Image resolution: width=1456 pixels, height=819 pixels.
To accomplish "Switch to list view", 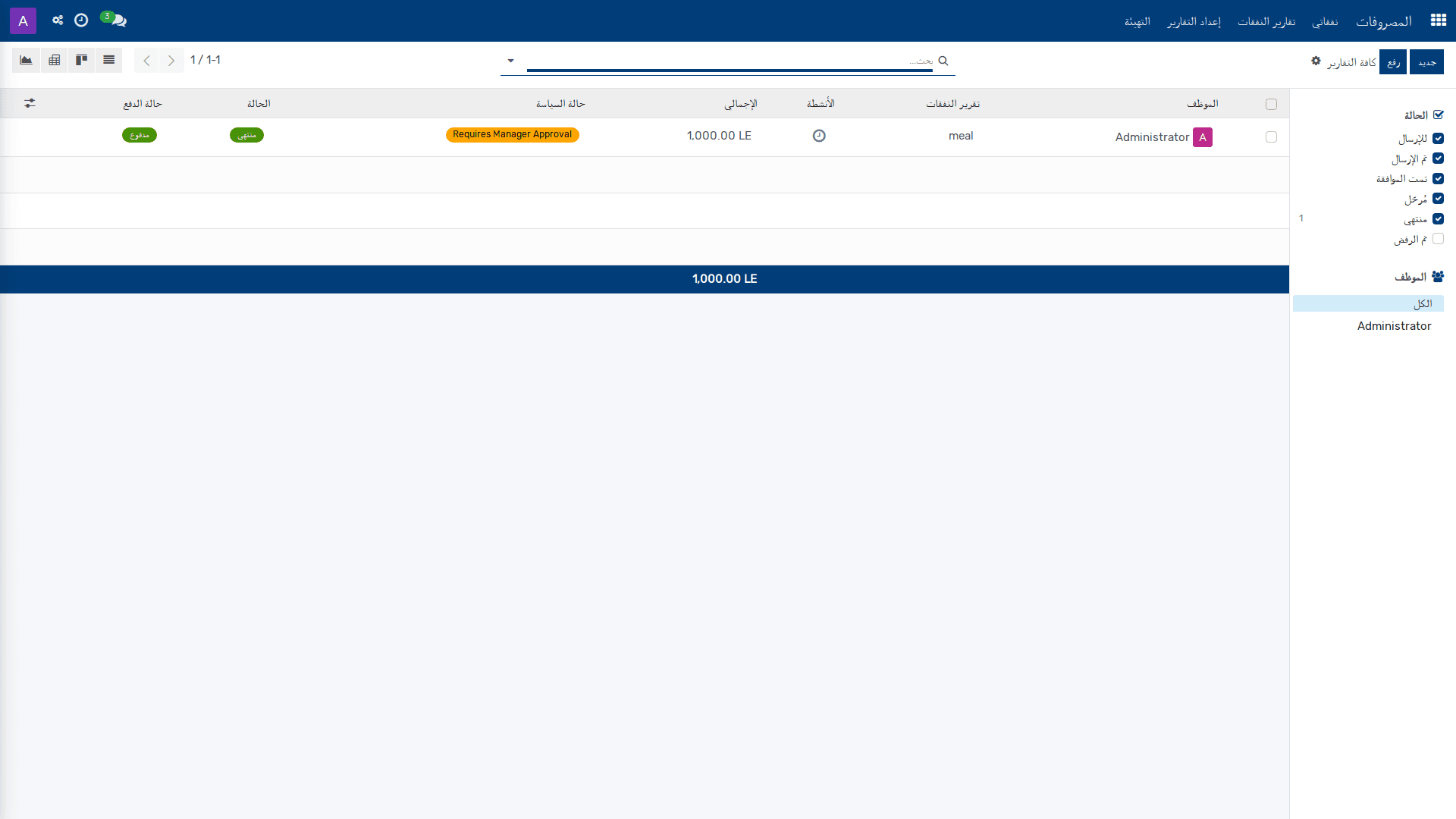I will tap(108, 60).
